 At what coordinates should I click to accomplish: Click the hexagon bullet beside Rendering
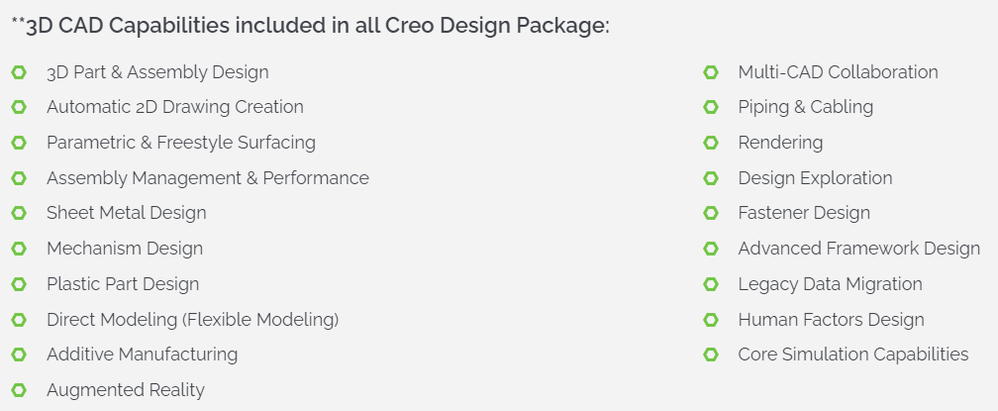pos(711,143)
